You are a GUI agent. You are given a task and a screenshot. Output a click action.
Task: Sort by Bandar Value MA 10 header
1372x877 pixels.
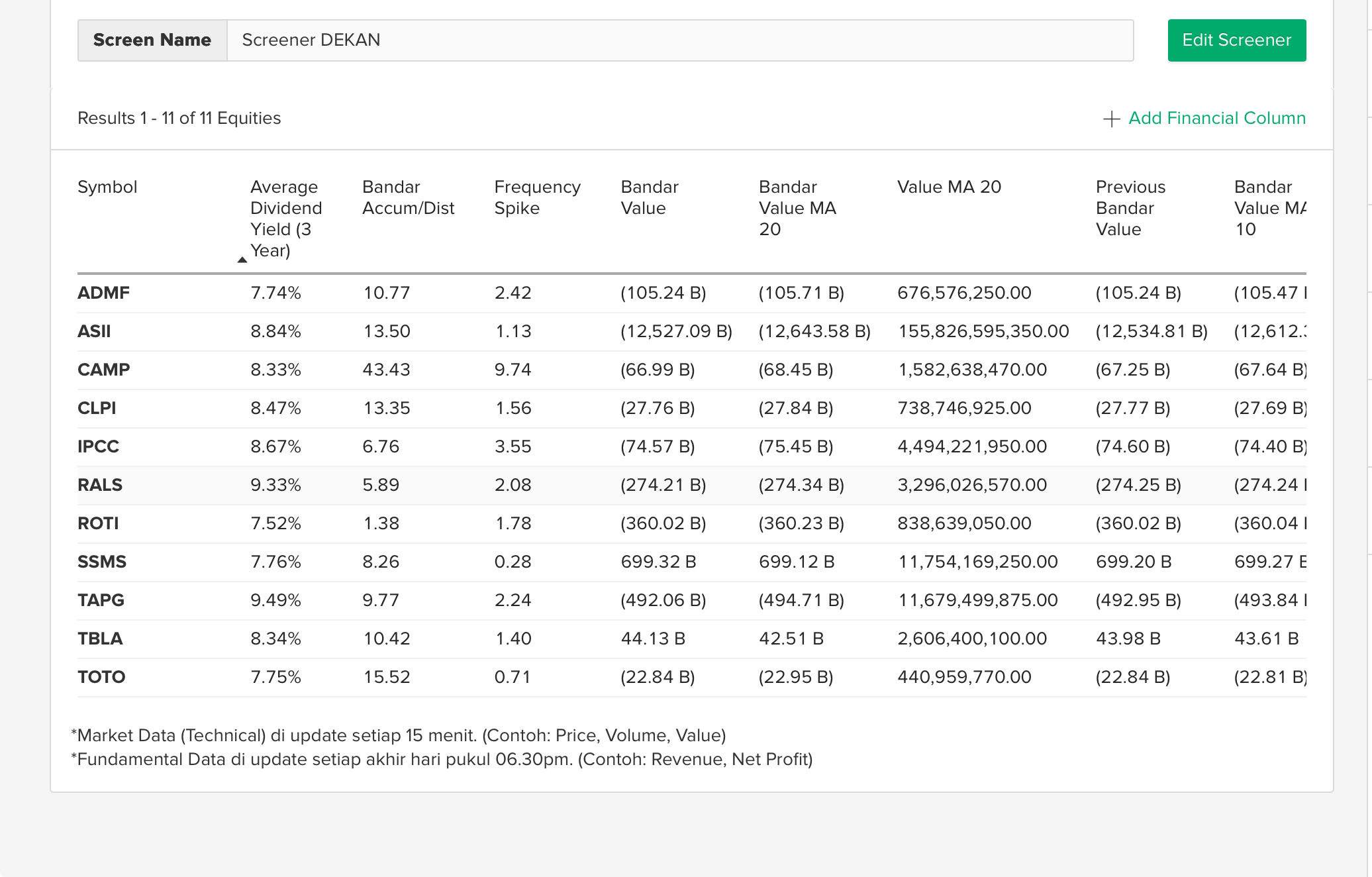(1269, 208)
